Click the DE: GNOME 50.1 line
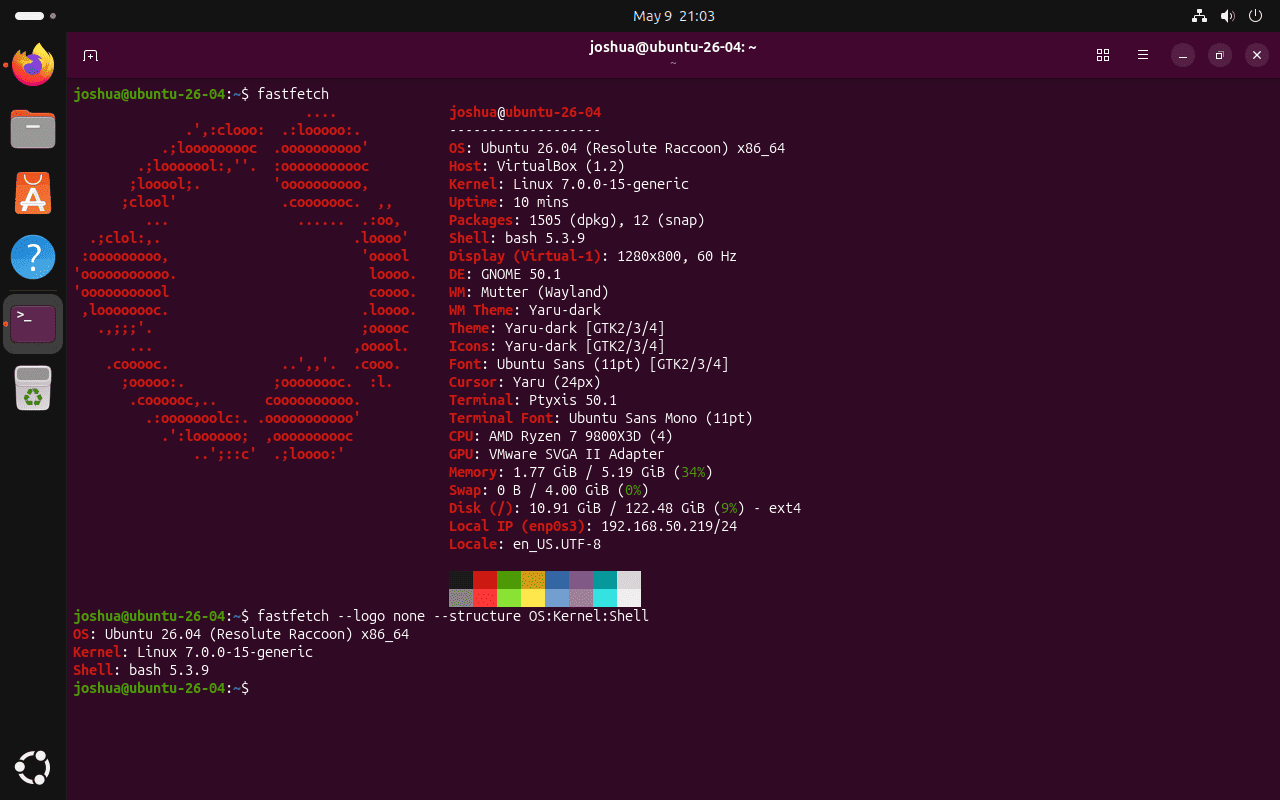 [505, 274]
